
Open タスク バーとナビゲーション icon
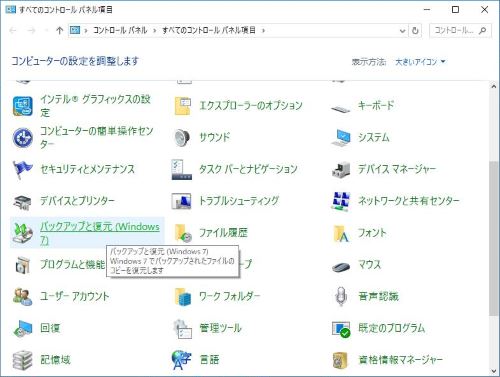tap(181, 169)
